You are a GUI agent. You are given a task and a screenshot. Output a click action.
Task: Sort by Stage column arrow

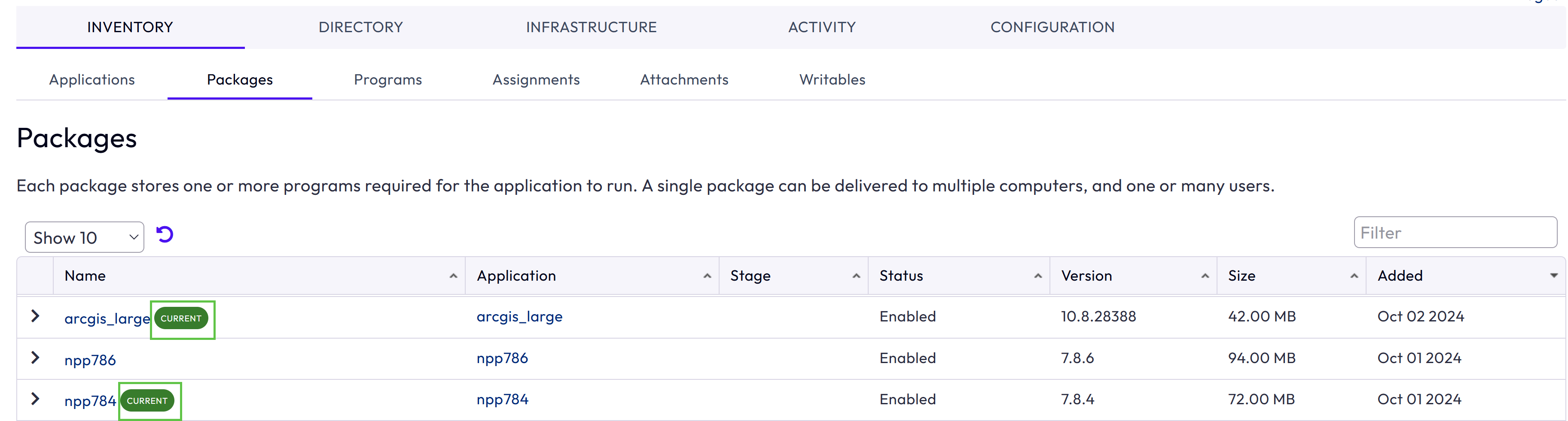[x=857, y=276]
